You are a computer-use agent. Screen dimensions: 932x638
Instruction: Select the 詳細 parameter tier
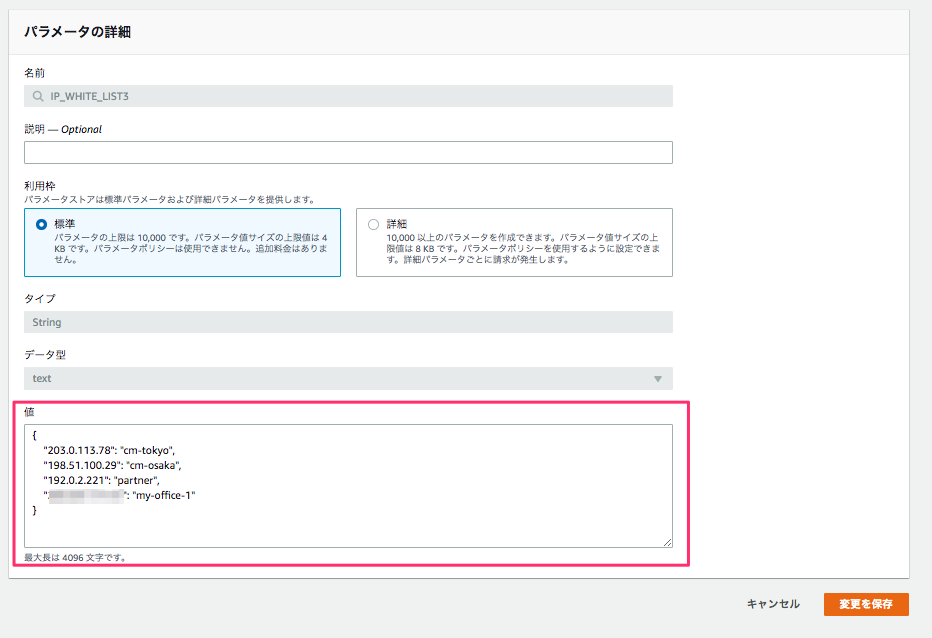375,224
